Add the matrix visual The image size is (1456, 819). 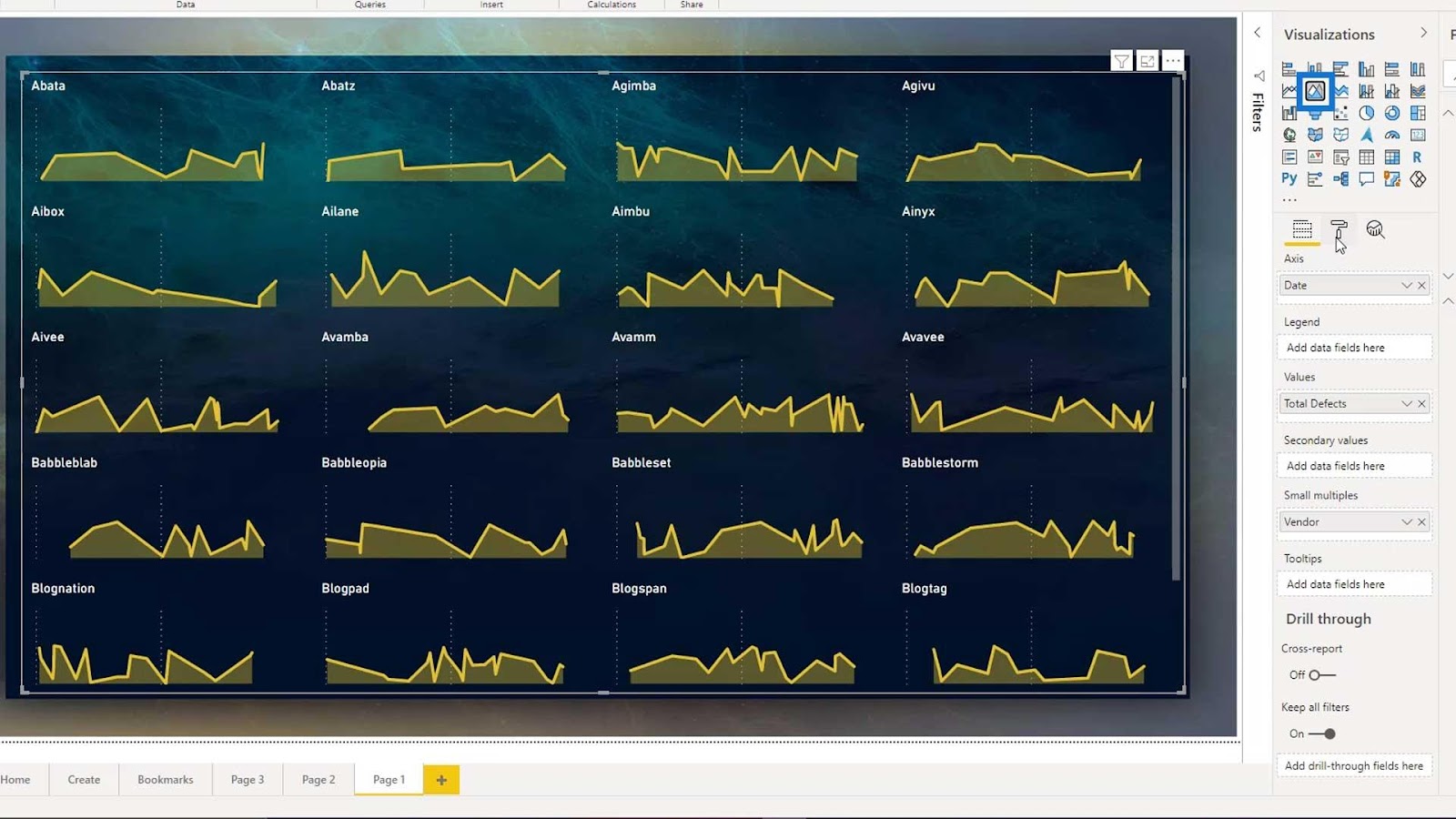coord(1391,157)
